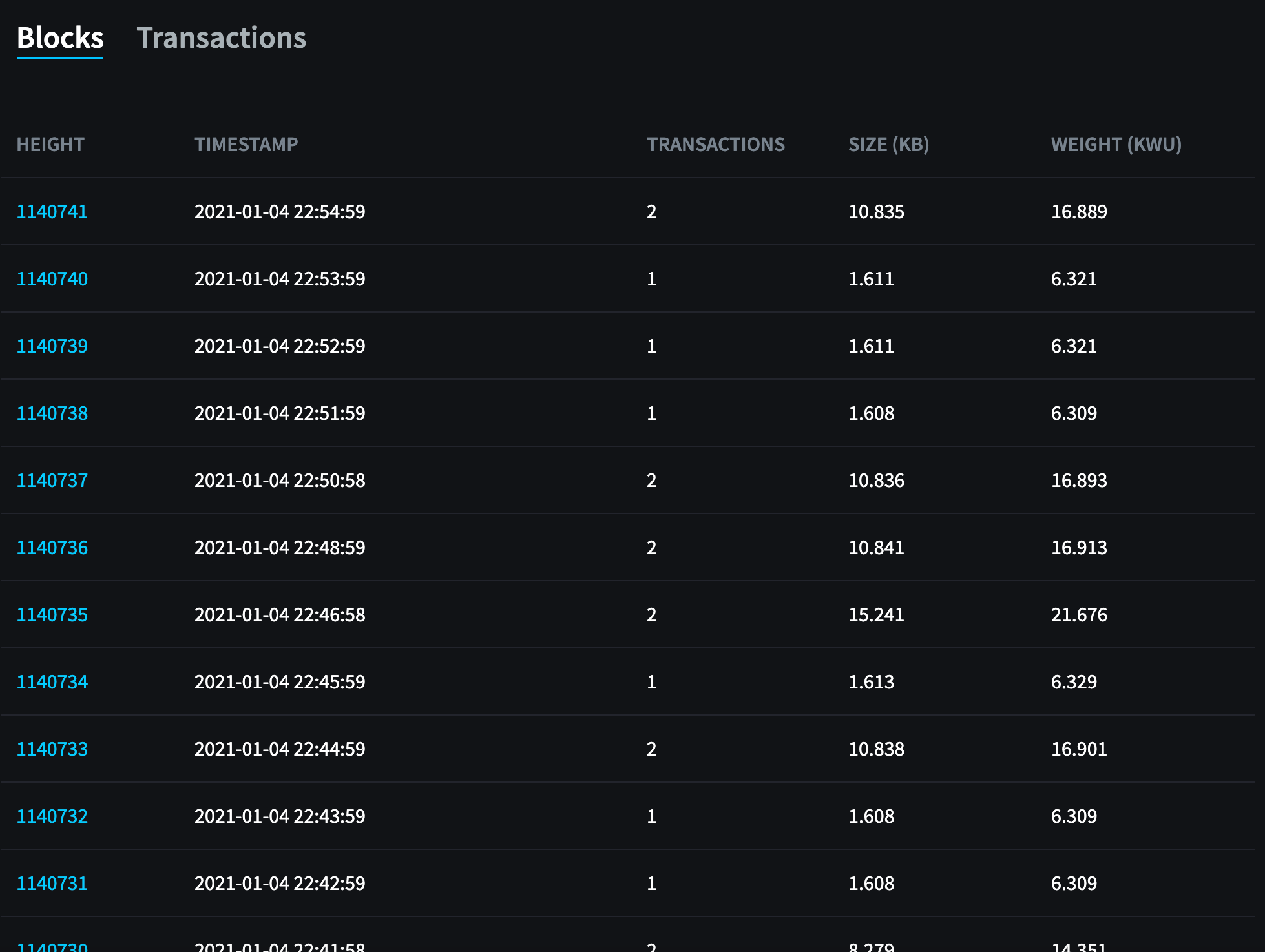The image size is (1265, 952).
Task: View block 1140735
Action: (x=52, y=614)
